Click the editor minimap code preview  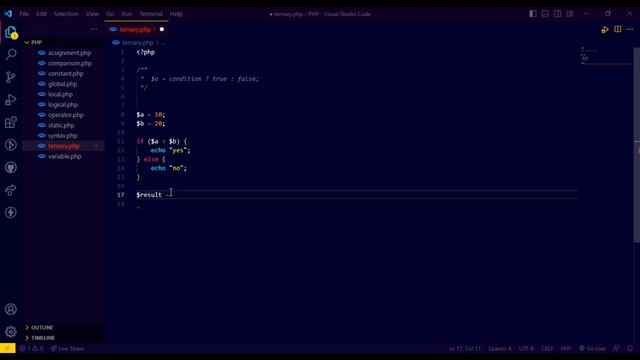607,56
